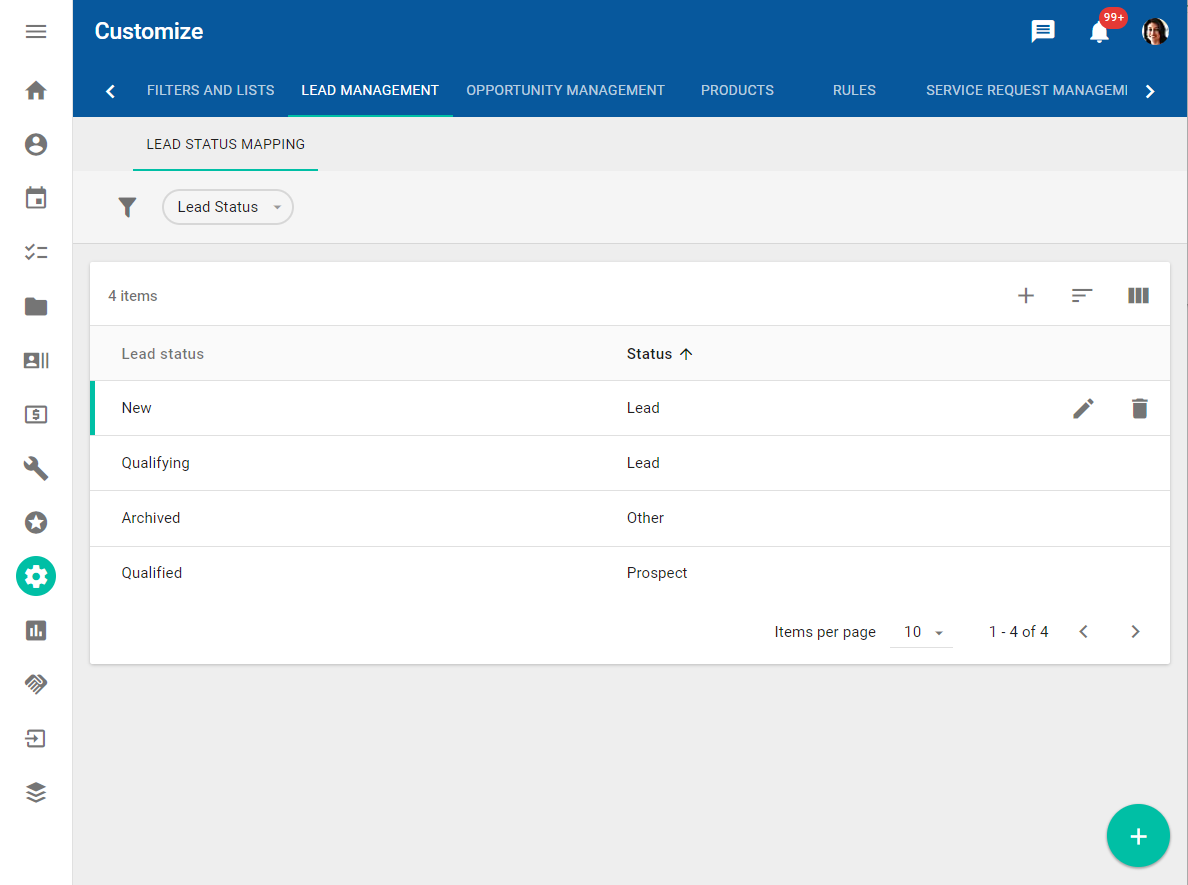Open the bar chart reports icon in sidebar
Viewport: 1188px width, 885px height.
pyautogui.click(x=36, y=630)
